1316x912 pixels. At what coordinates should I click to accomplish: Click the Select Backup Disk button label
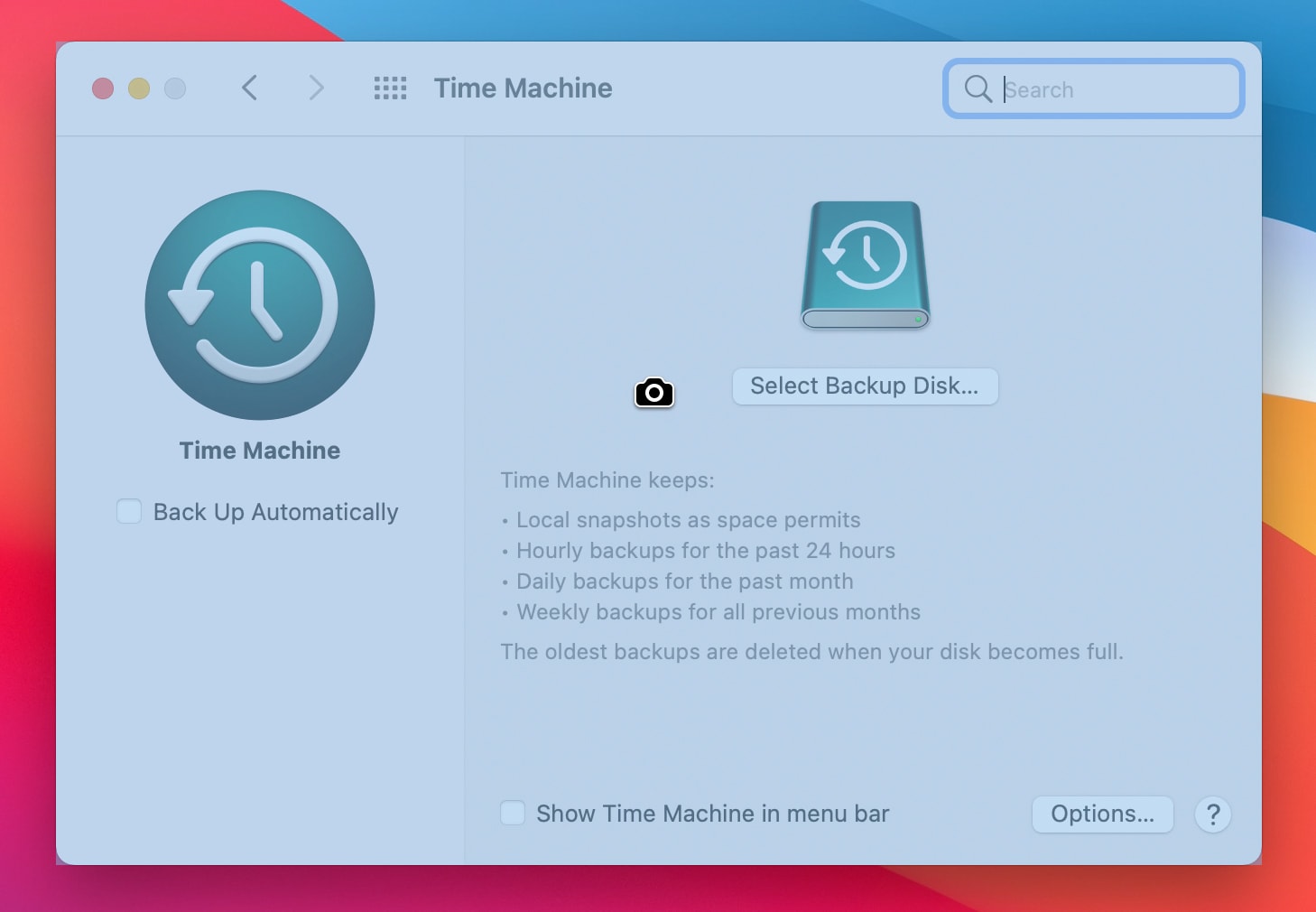(x=864, y=386)
